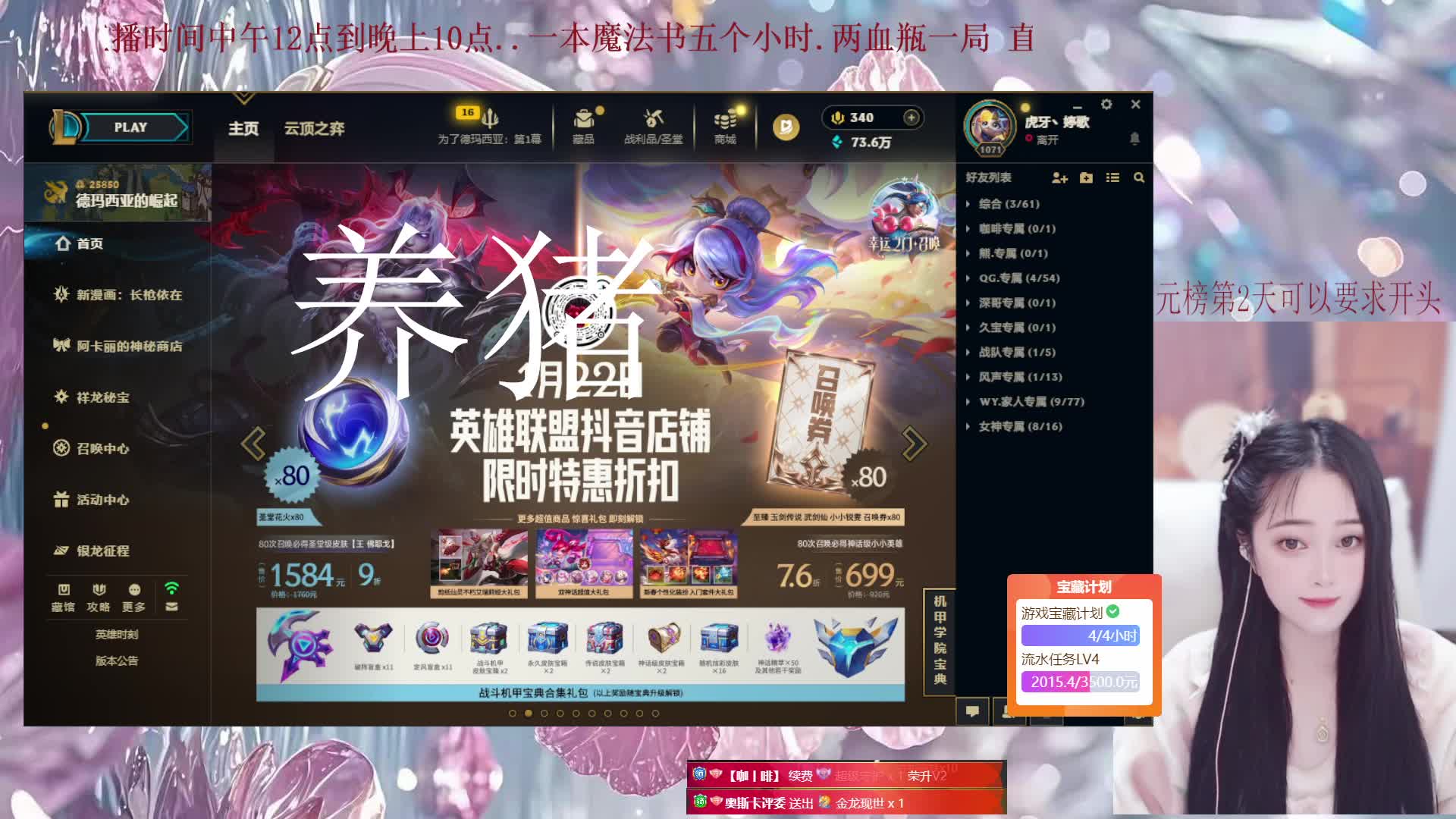Go to next banner with right arrow
The width and height of the screenshot is (1456, 819).
point(914,444)
